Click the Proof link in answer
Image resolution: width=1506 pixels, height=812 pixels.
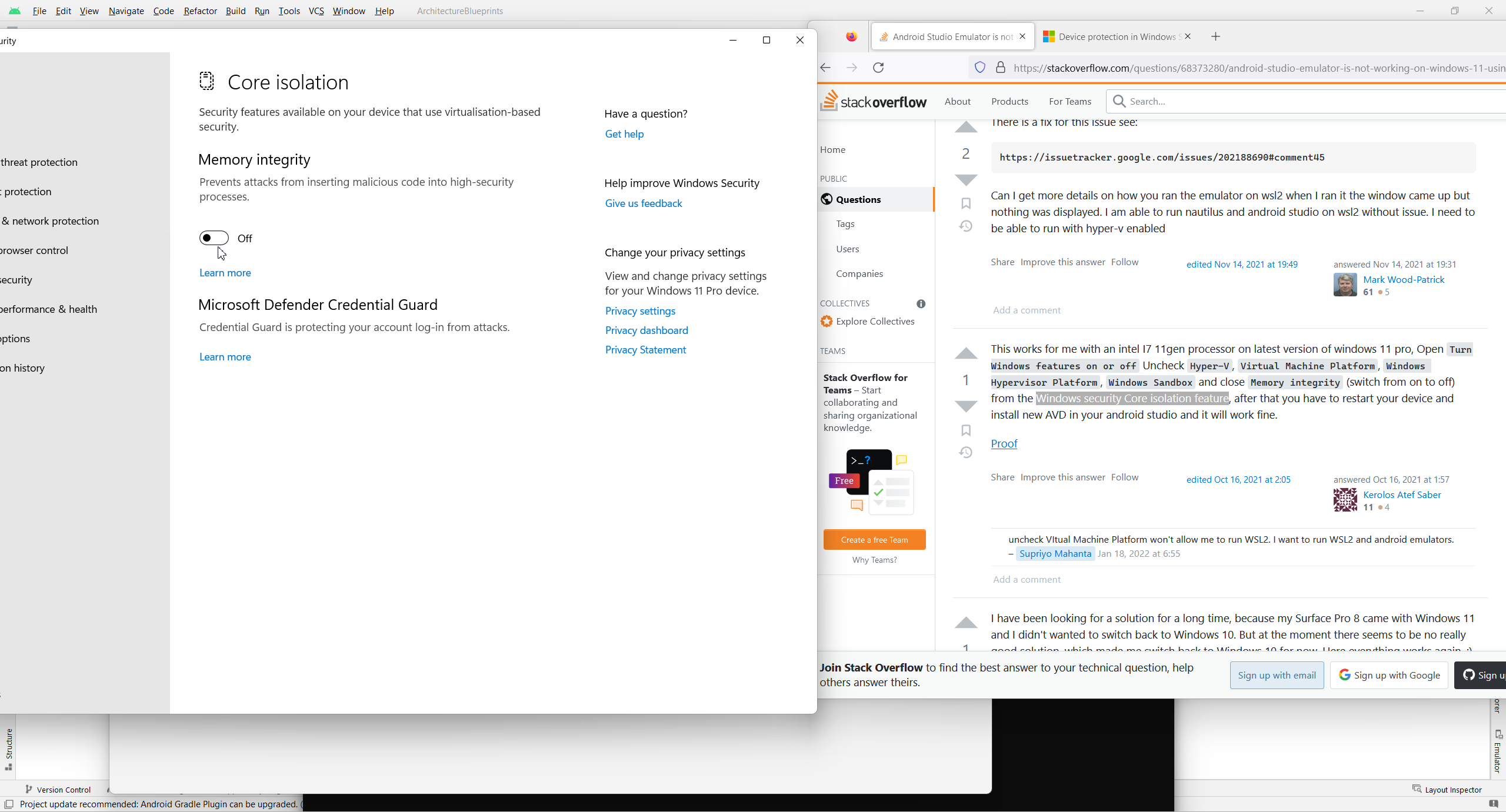(1004, 443)
